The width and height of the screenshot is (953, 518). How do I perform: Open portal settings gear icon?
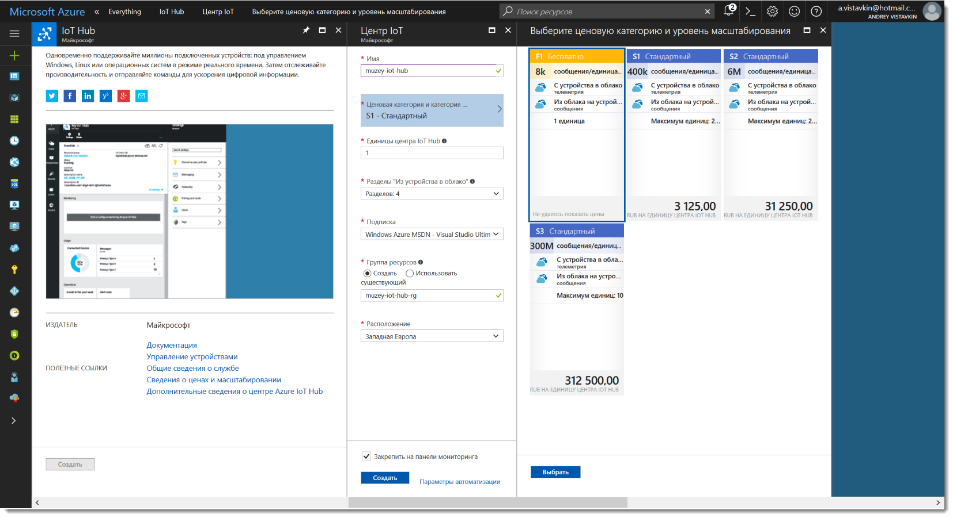(772, 11)
